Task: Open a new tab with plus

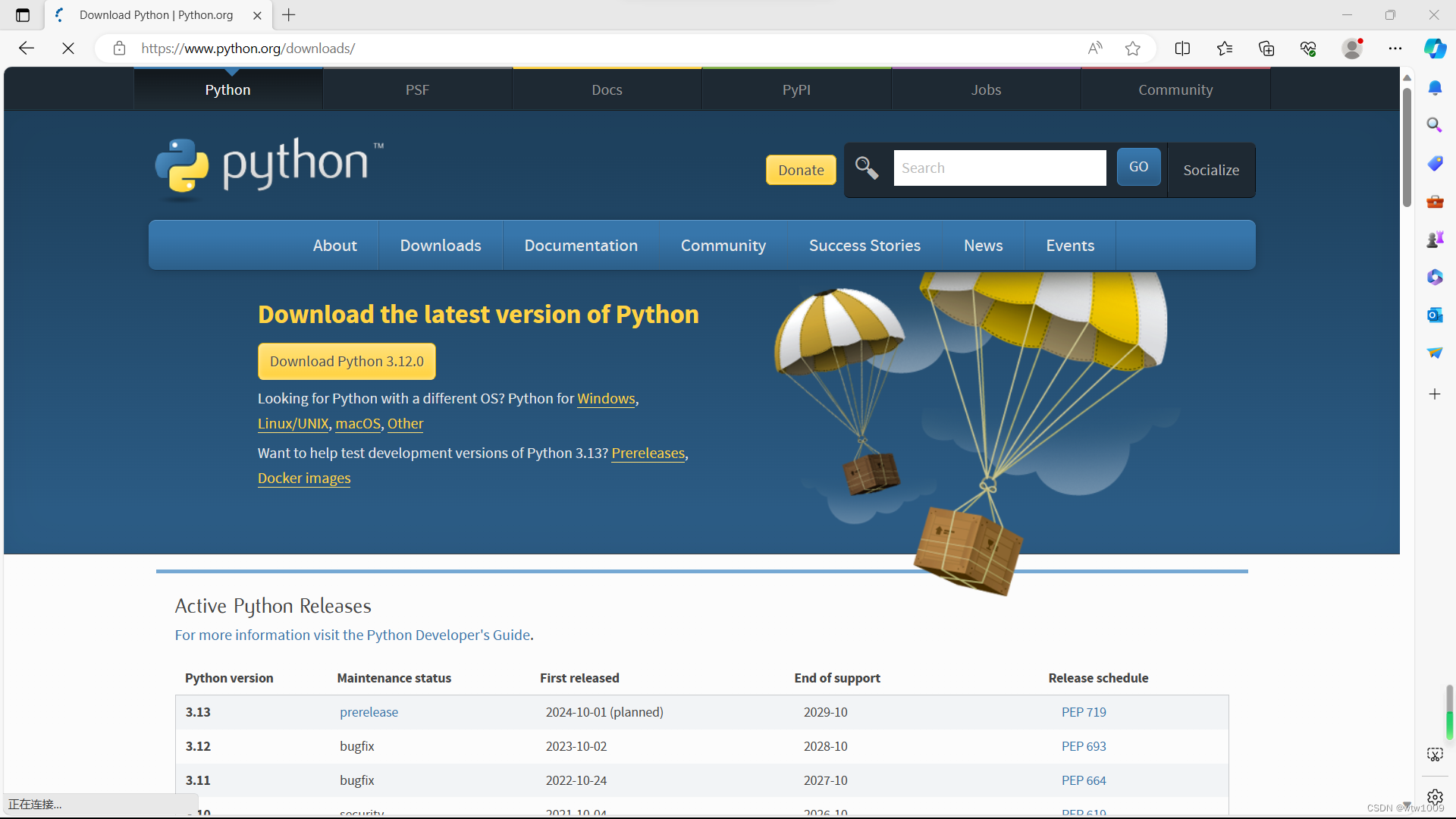Action: [x=289, y=15]
